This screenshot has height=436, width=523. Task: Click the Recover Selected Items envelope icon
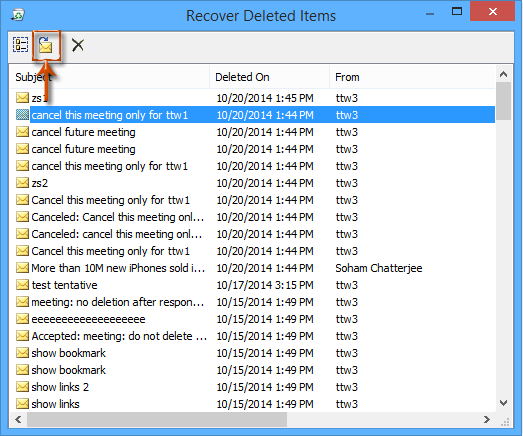point(45,45)
